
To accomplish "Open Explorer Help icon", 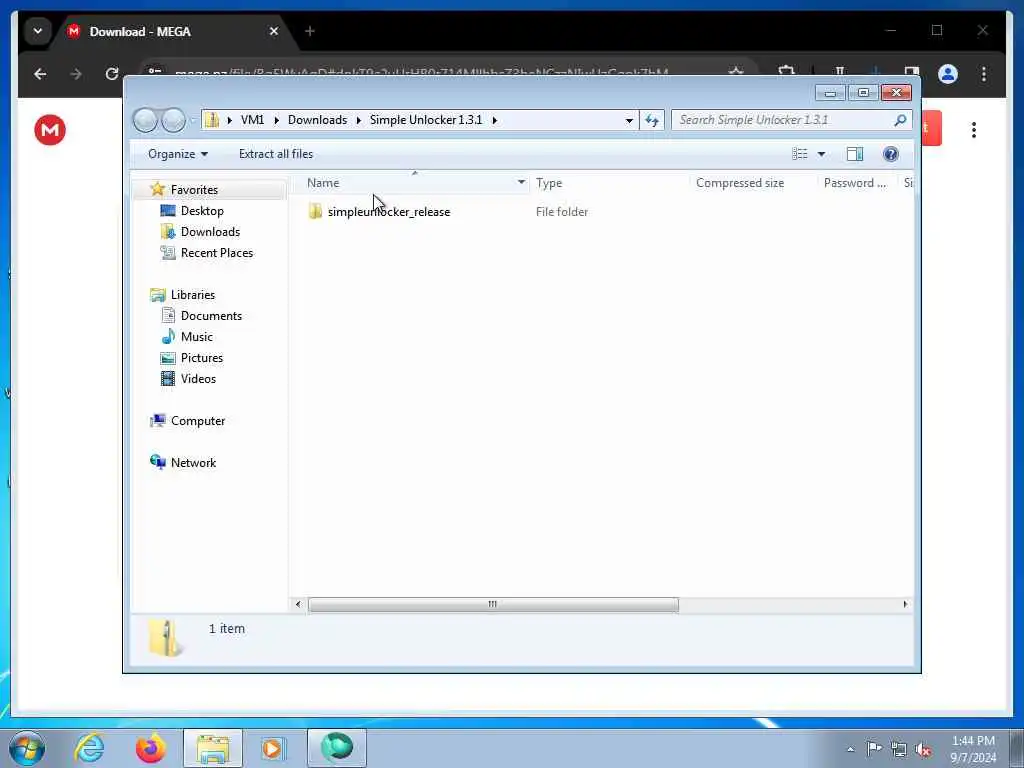I will pyautogui.click(x=891, y=154).
